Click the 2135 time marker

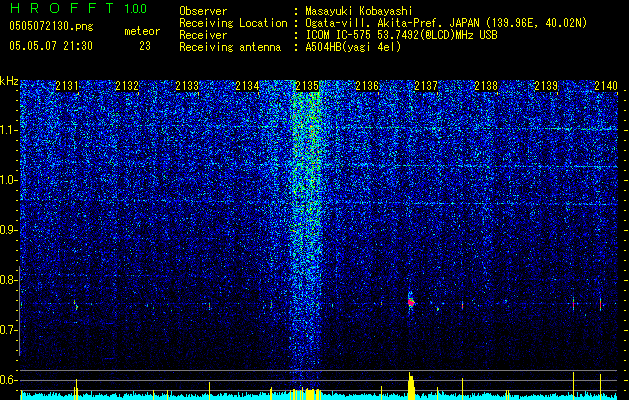click(x=307, y=86)
